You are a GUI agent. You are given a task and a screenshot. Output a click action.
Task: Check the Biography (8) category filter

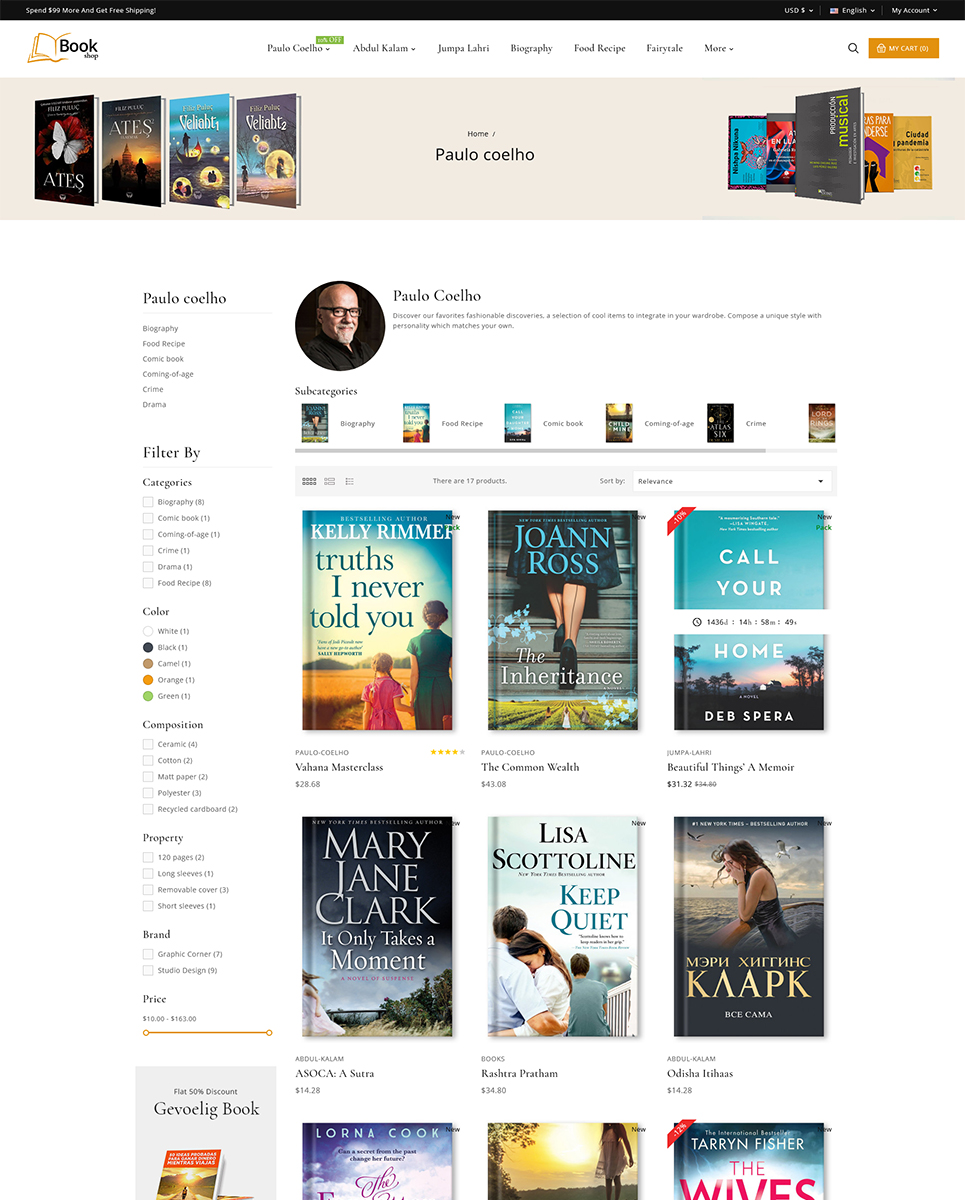(x=148, y=502)
